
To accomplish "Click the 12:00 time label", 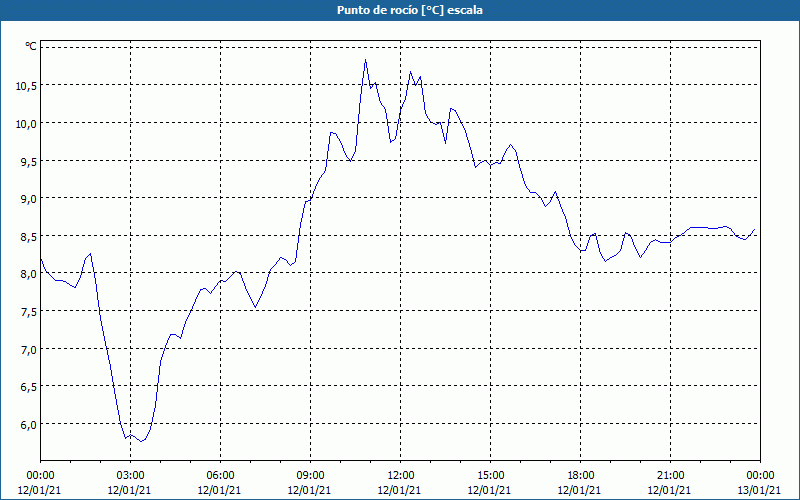I will point(401,476).
